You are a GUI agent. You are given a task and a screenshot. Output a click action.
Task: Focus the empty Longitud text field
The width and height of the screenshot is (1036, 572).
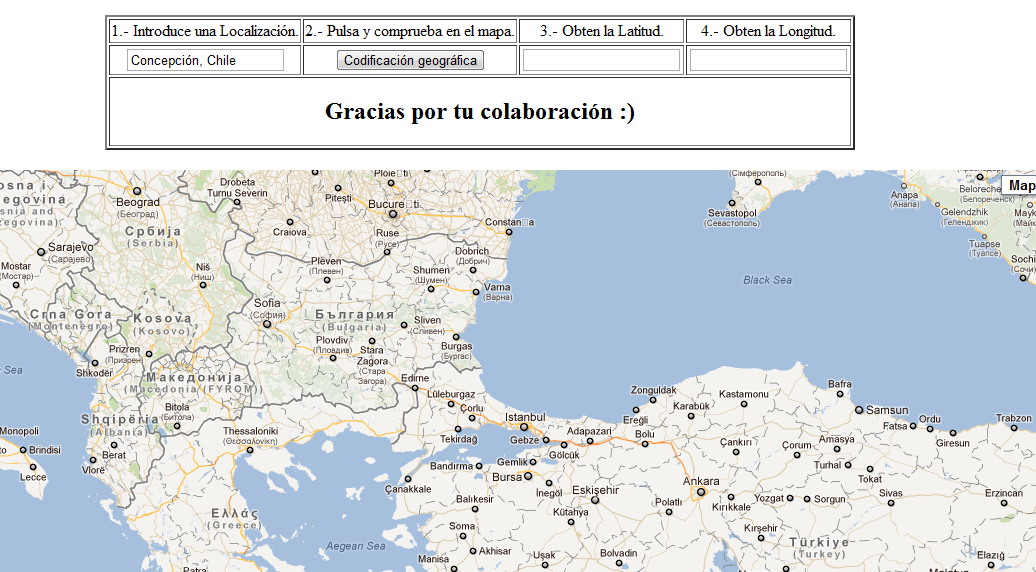[x=768, y=60]
